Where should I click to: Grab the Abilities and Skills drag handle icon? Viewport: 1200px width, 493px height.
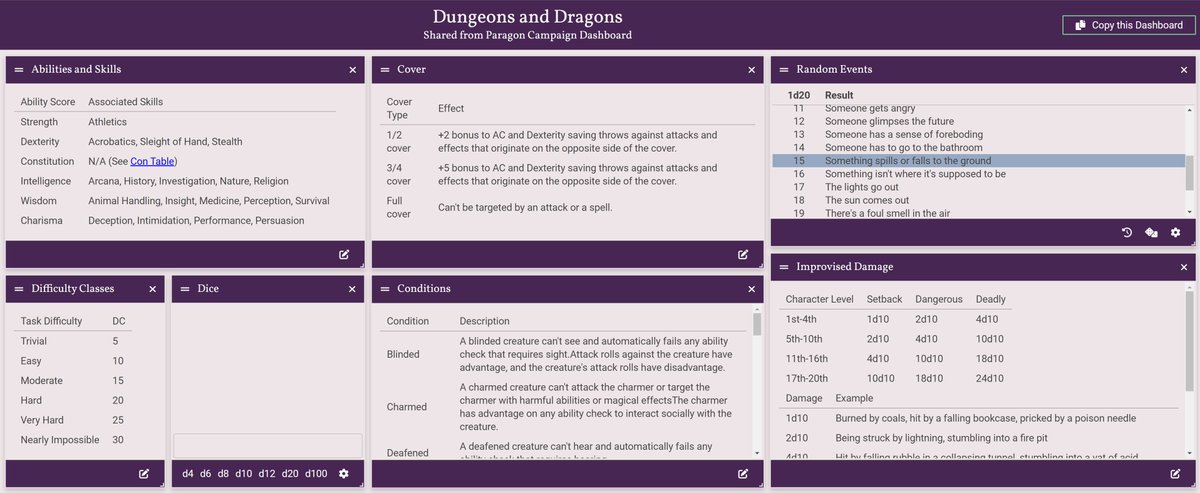pyautogui.click(x=19, y=70)
